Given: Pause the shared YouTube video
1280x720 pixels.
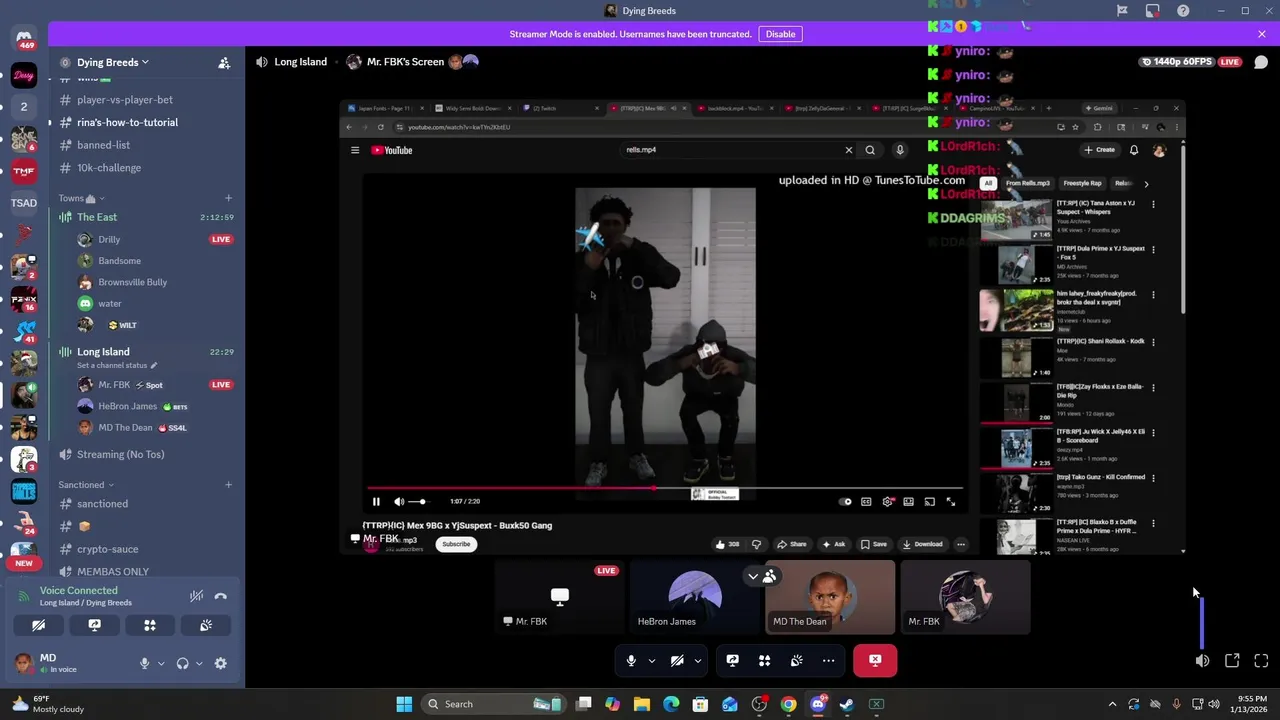Looking at the screenshot, I should 376,502.
